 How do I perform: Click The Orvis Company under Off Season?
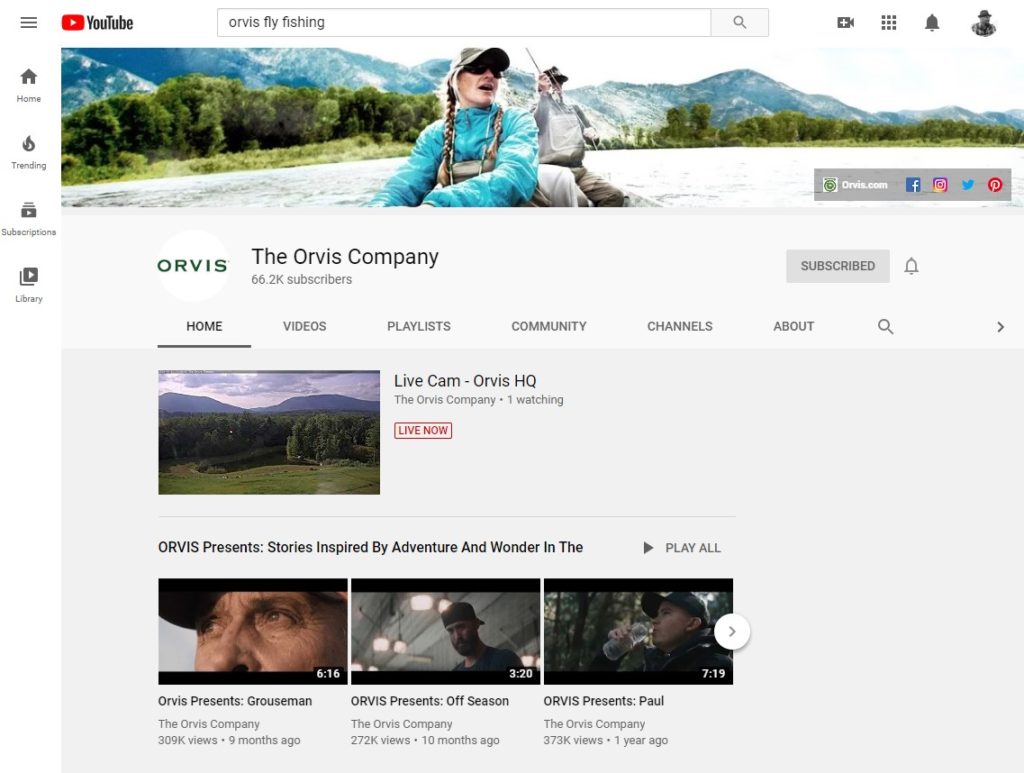pos(402,723)
